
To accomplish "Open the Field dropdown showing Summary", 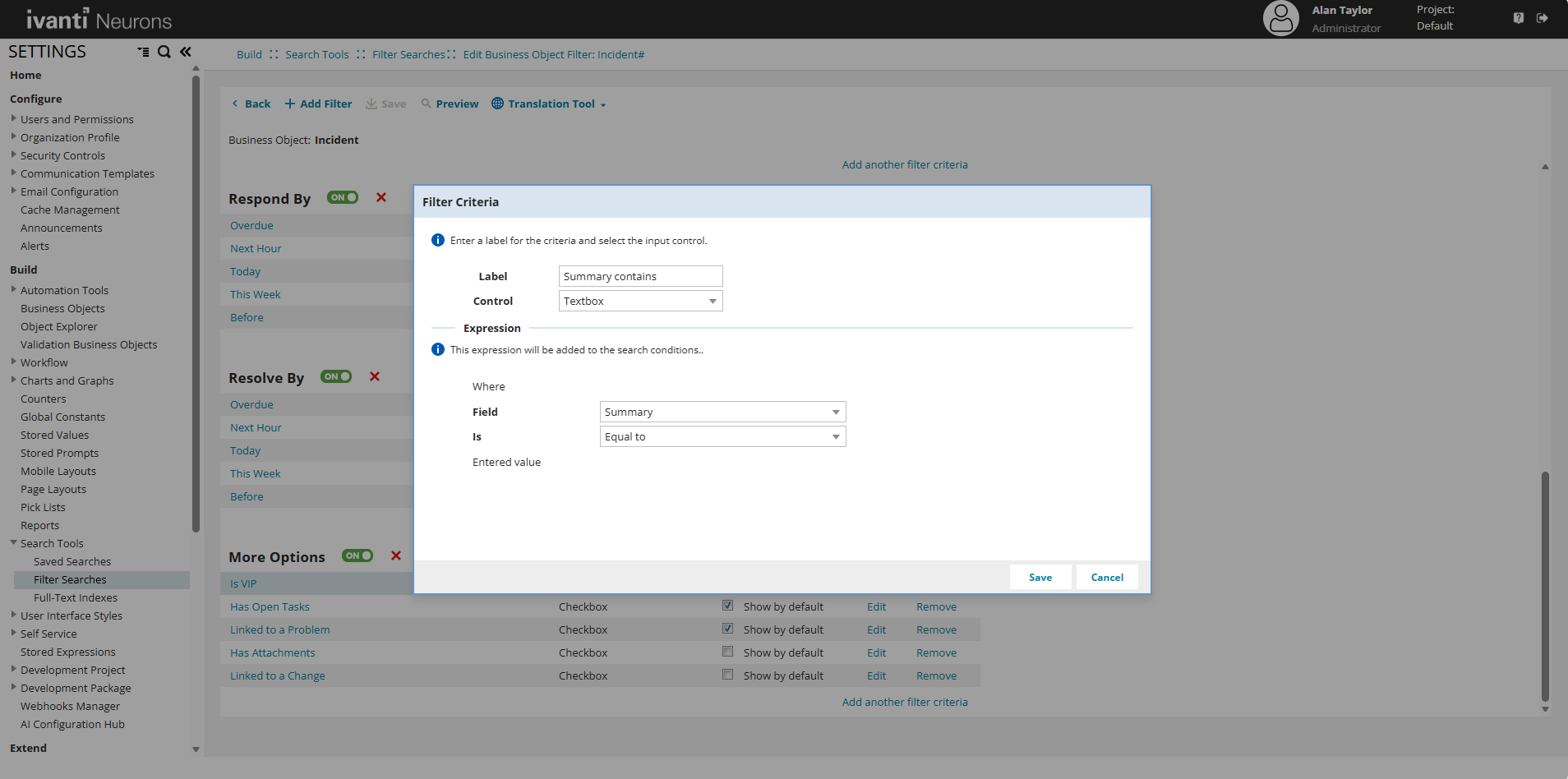I will click(x=722, y=412).
